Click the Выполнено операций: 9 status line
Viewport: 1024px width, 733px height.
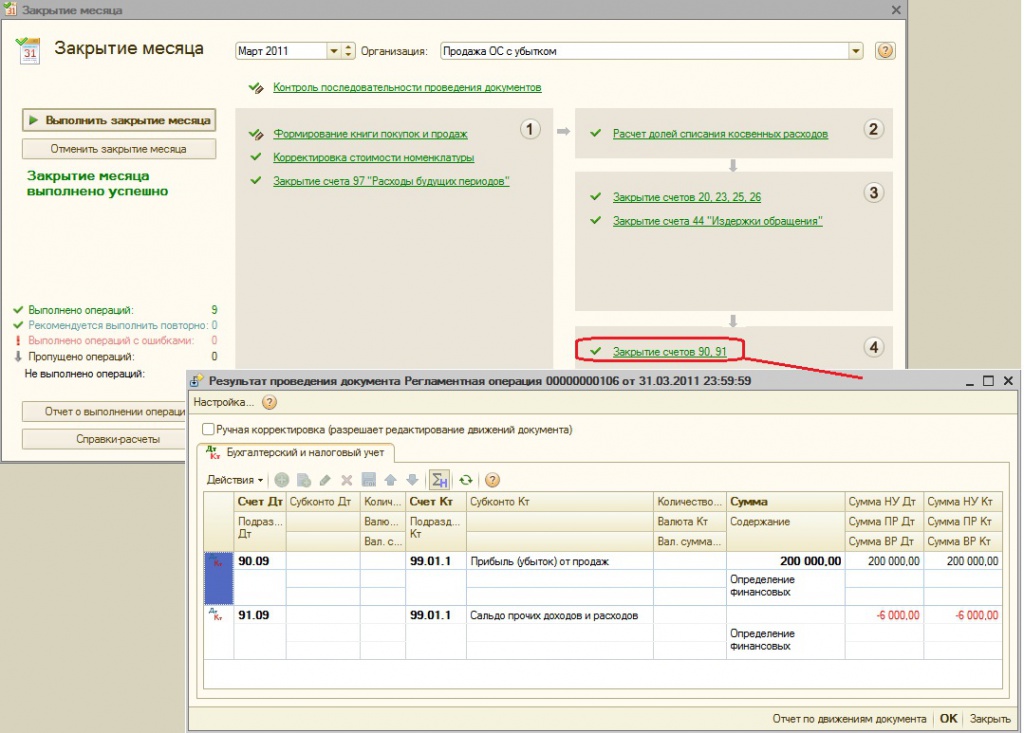click(116, 310)
